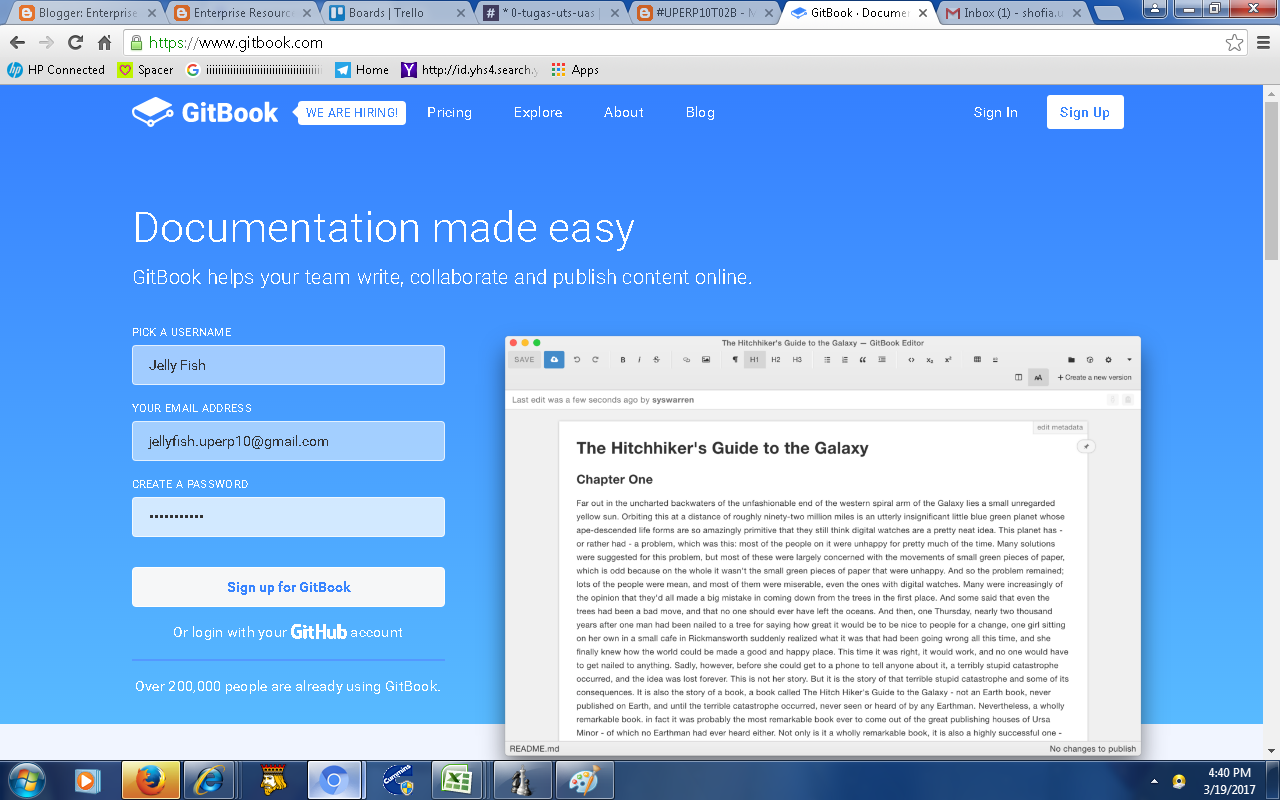
Task: Click the email address input field
Action: coord(288,441)
